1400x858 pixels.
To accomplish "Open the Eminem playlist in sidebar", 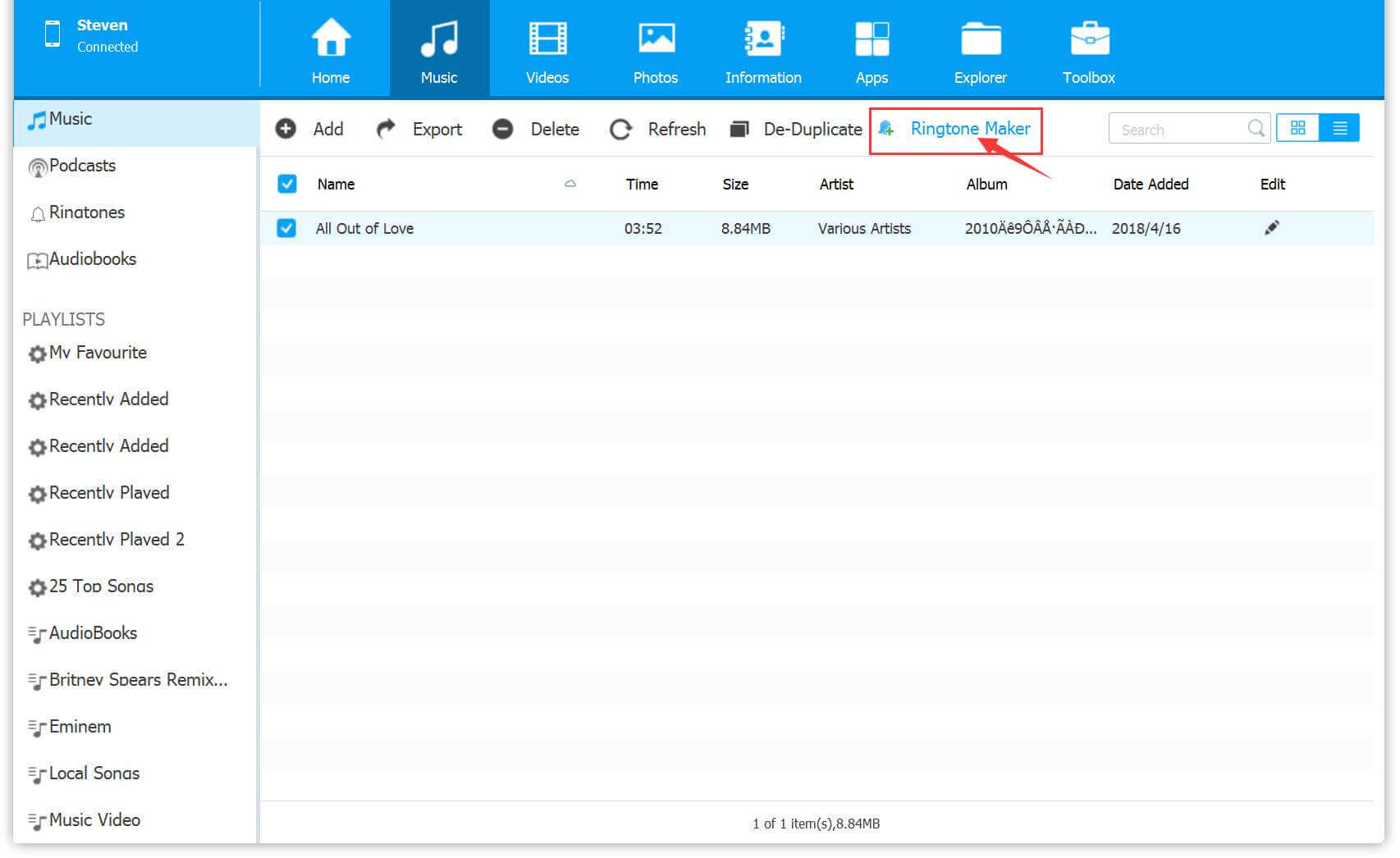I will [80, 727].
